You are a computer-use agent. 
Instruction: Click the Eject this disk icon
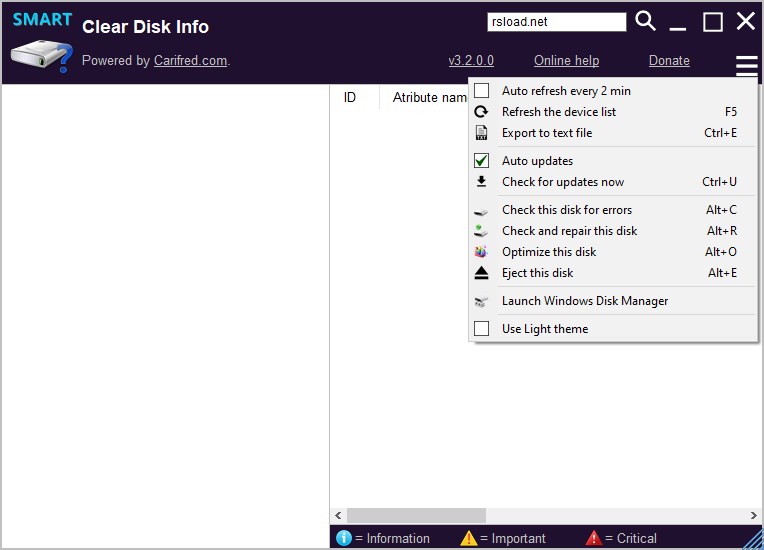[x=481, y=273]
